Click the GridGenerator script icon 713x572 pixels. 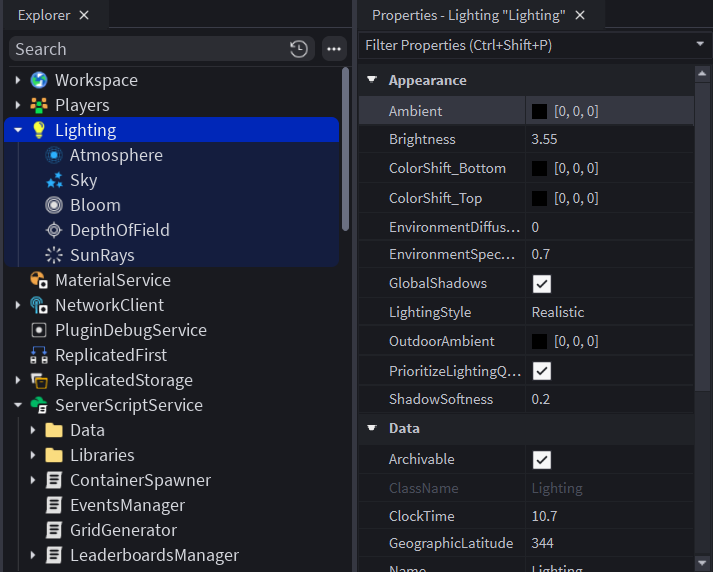[54, 530]
